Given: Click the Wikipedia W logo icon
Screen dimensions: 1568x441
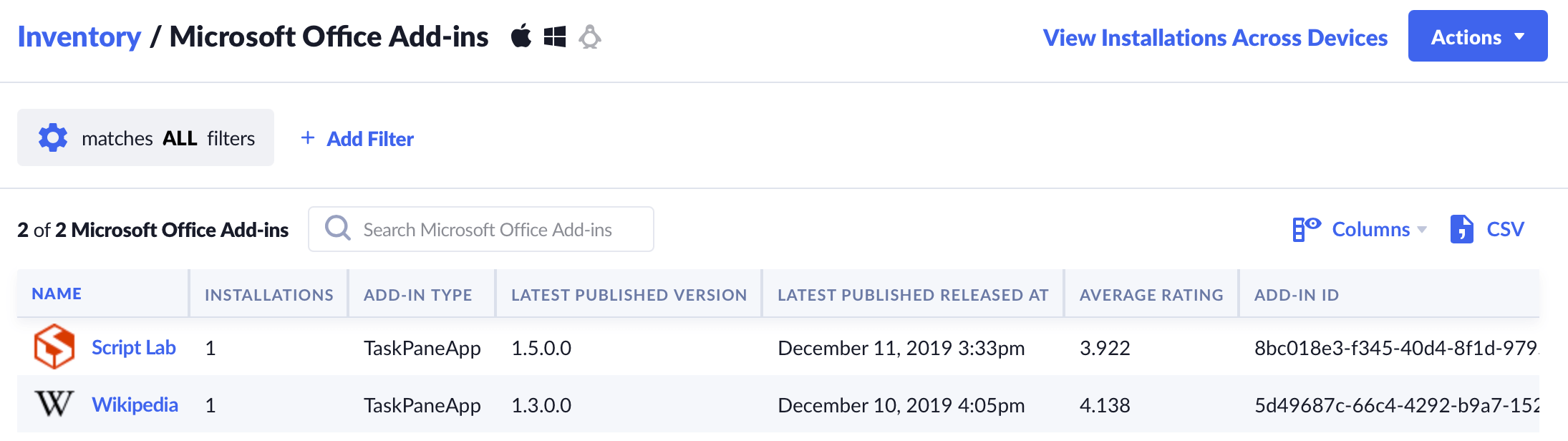Looking at the screenshot, I should click(54, 404).
